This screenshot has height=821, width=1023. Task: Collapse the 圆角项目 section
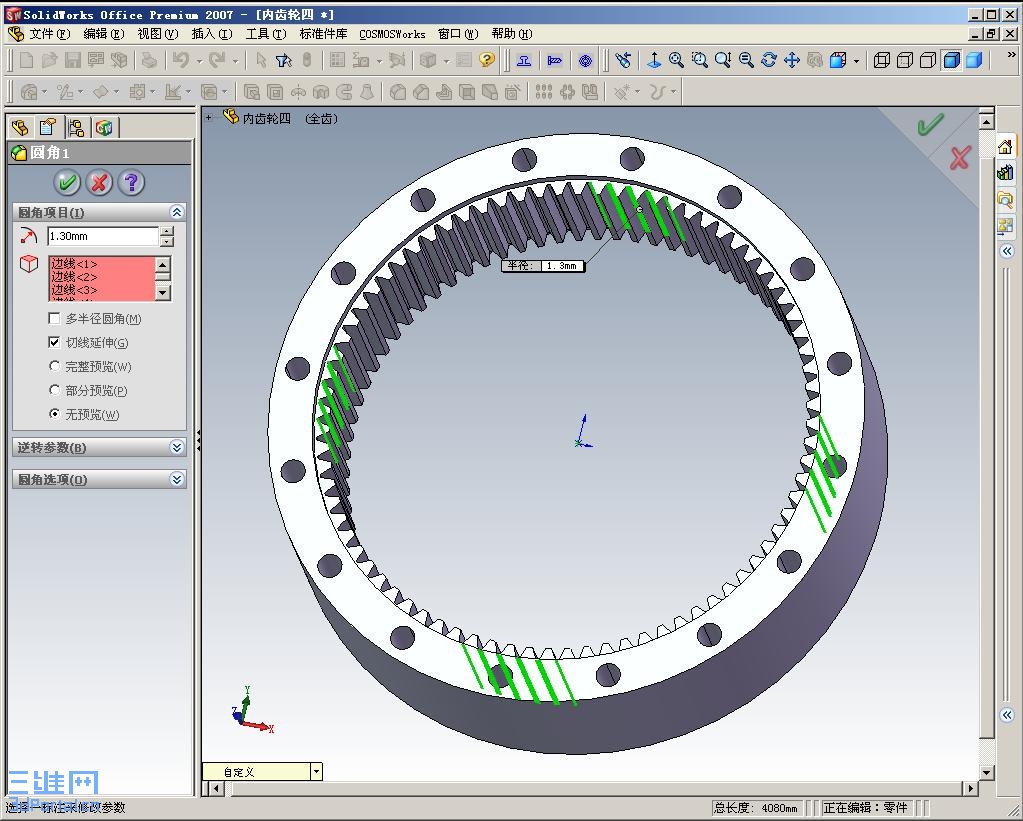pyautogui.click(x=176, y=212)
